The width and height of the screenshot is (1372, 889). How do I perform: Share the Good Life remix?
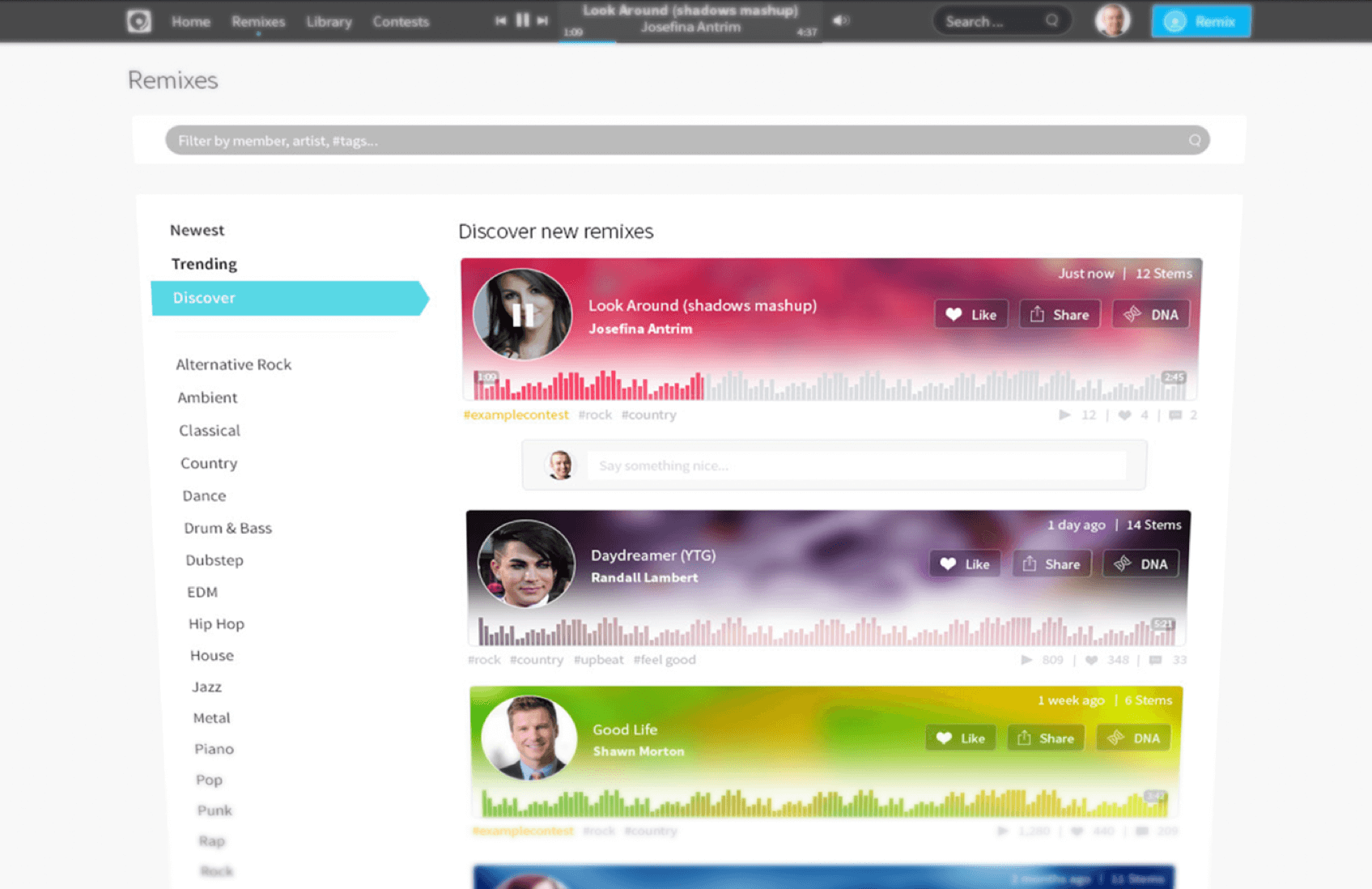click(1046, 738)
